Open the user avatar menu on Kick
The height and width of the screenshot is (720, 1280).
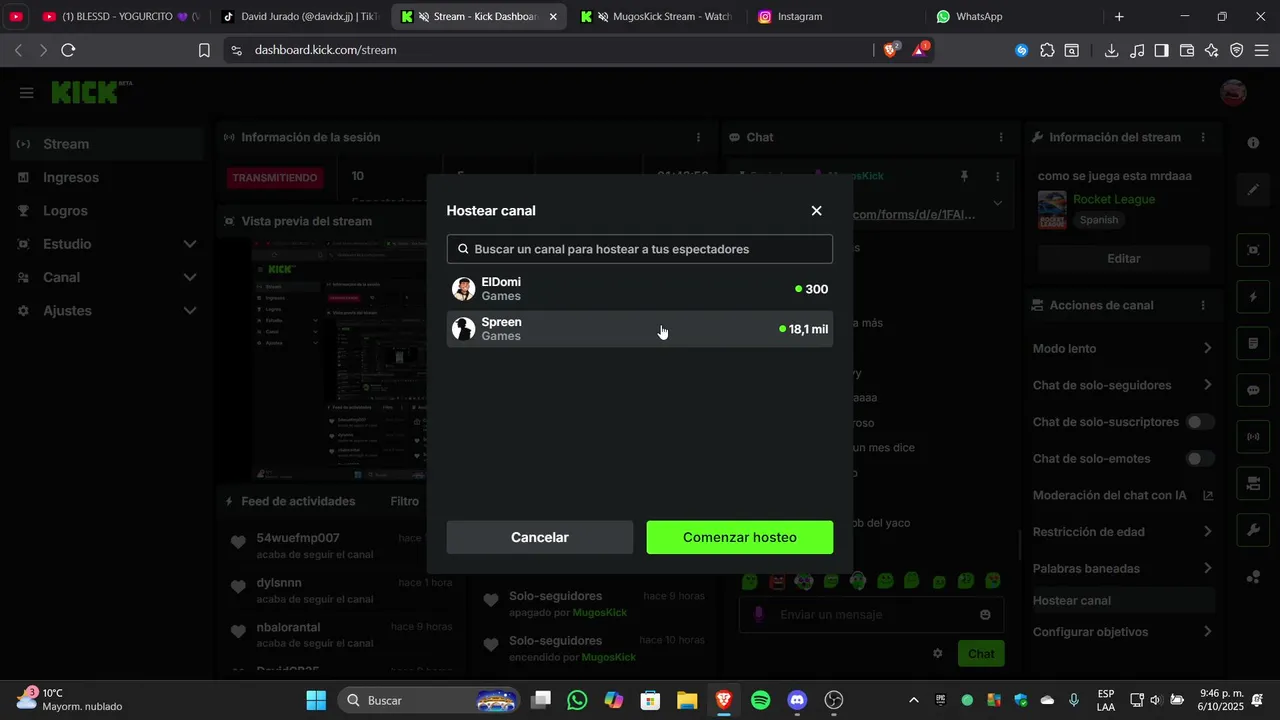click(x=1234, y=93)
